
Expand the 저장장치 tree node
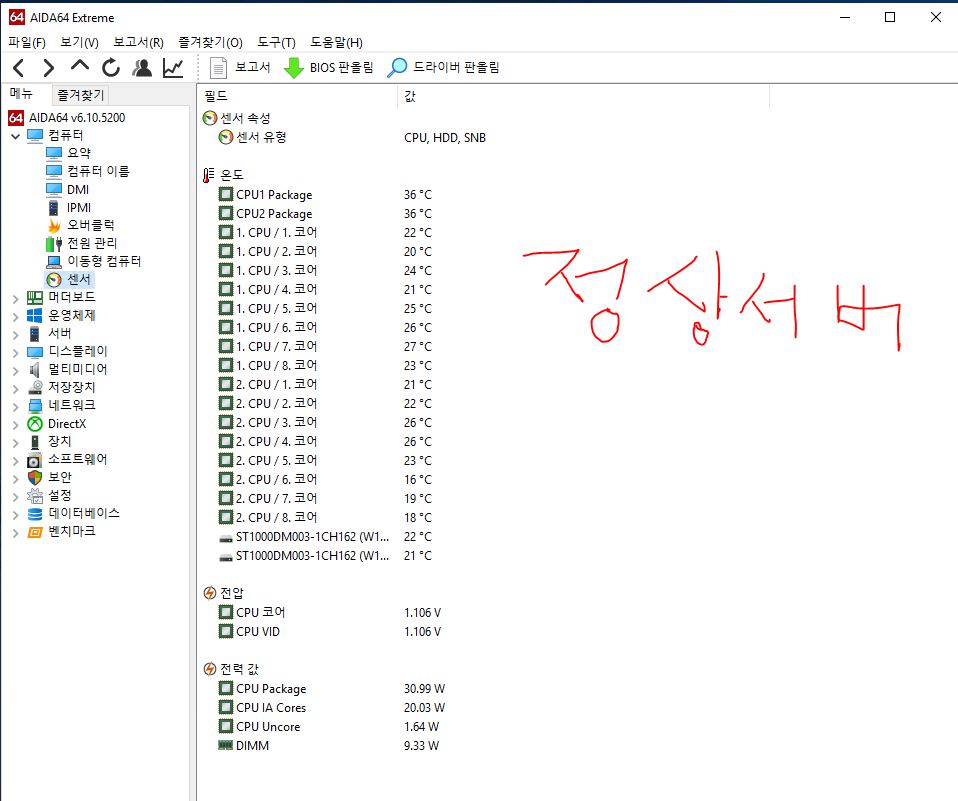tap(16, 389)
